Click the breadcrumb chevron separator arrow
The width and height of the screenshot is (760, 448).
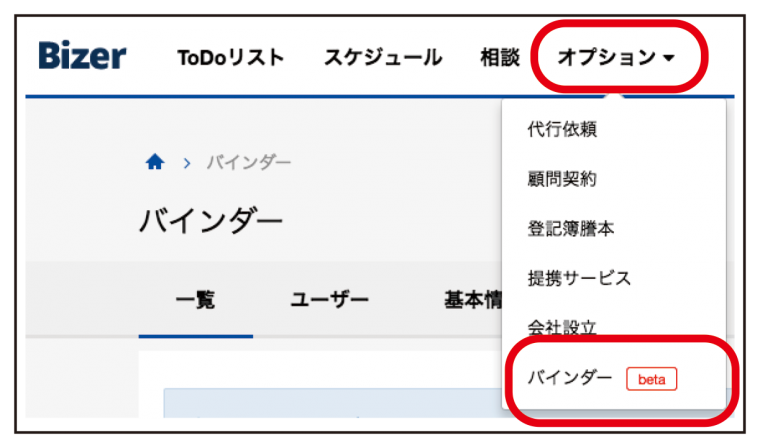tap(187, 163)
